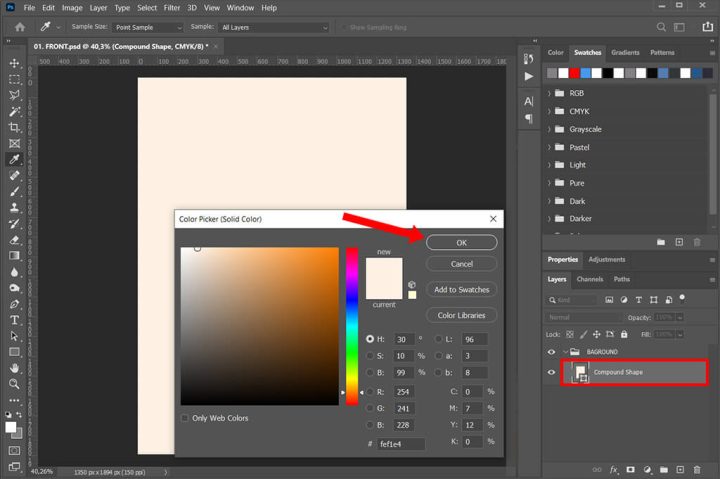The height and width of the screenshot is (479, 720).
Task: Switch to the Gradients tab
Action: pos(625,52)
